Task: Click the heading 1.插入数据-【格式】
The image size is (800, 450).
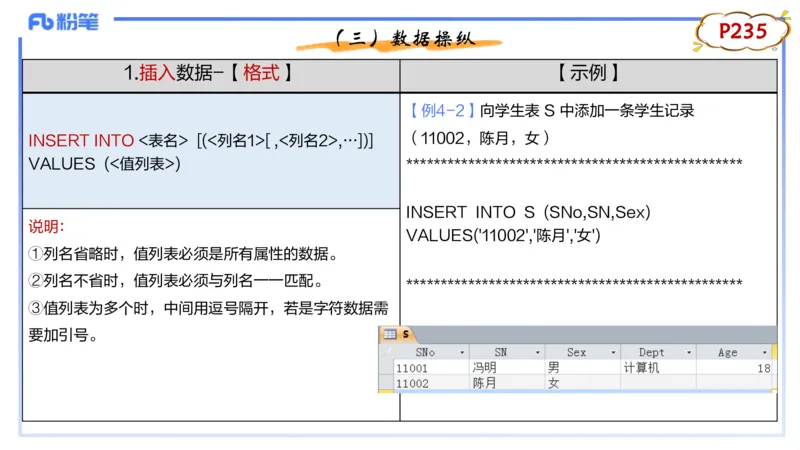Action: point(209,73)
